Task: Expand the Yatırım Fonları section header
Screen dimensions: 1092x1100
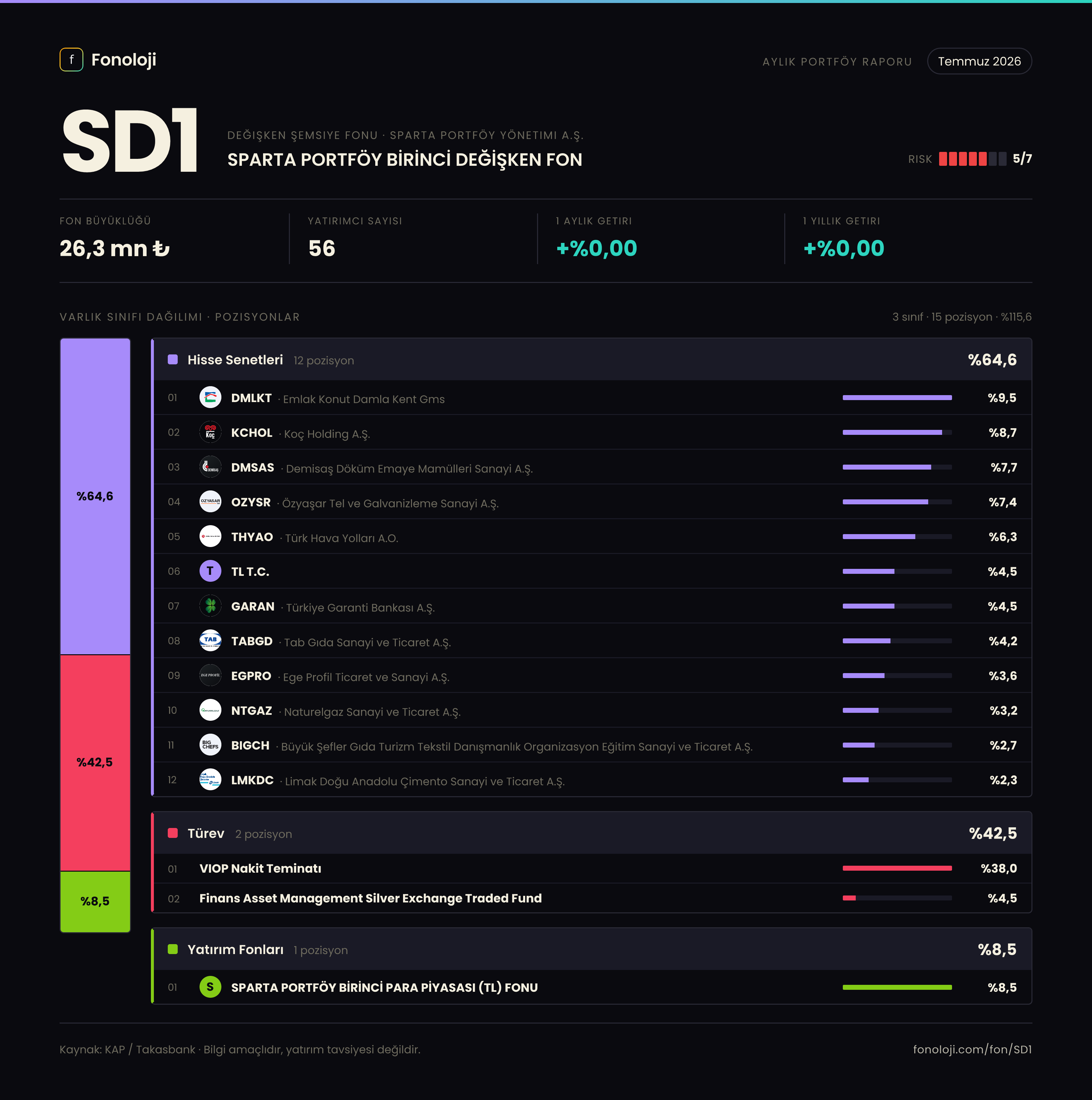Action: pyautogui.click(x=592, y=949)
